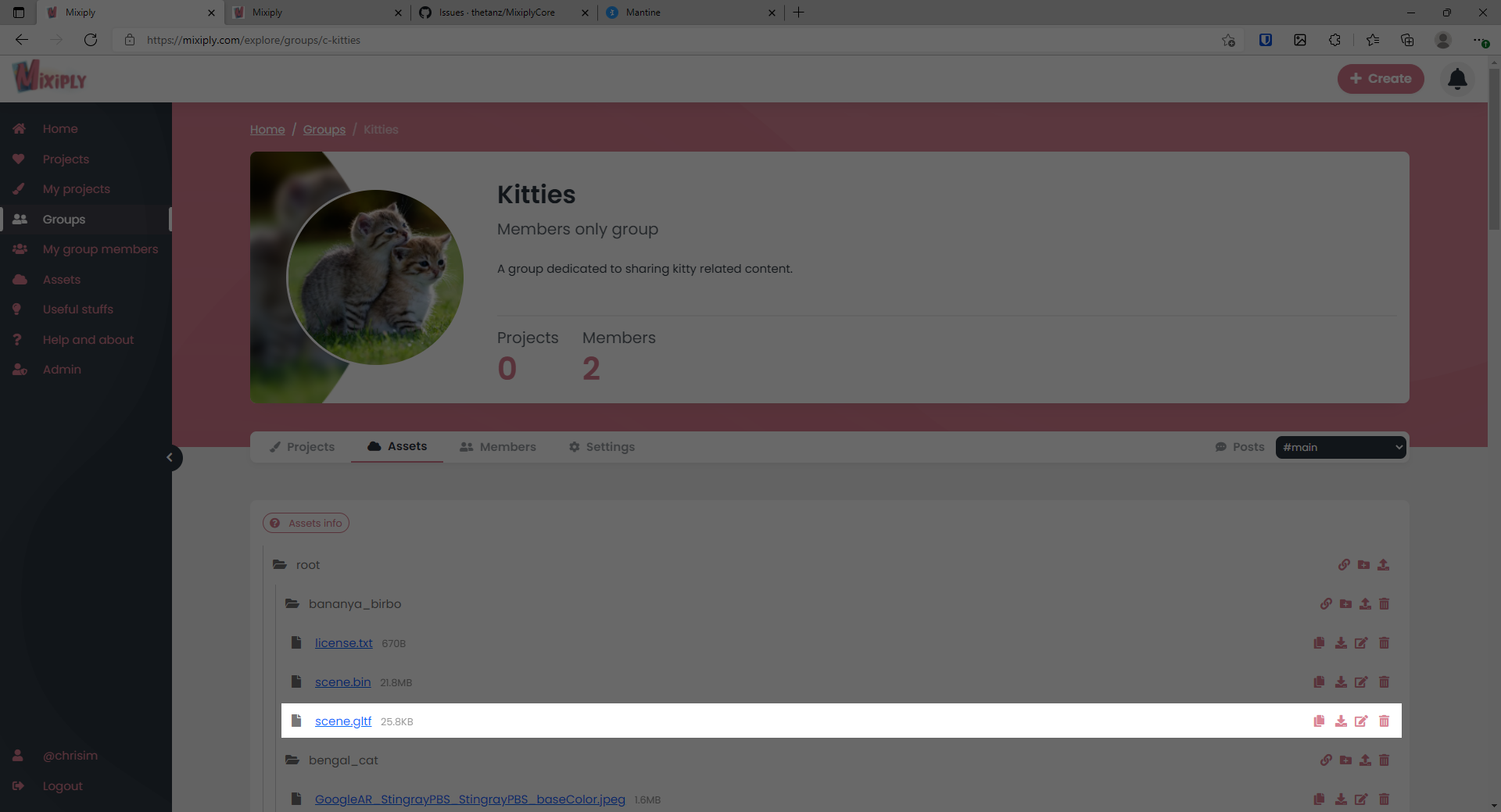Upload file into bananya_birbo folder
This screenshot has width=1501, height=812.
click(1365, 603)
